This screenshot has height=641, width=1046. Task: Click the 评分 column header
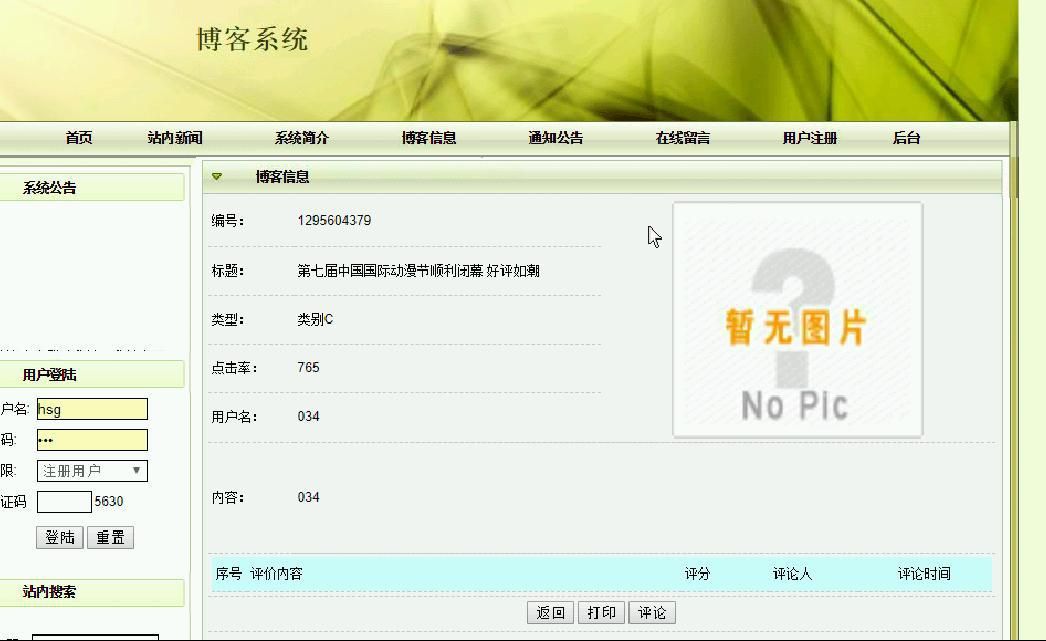[697, 574]
